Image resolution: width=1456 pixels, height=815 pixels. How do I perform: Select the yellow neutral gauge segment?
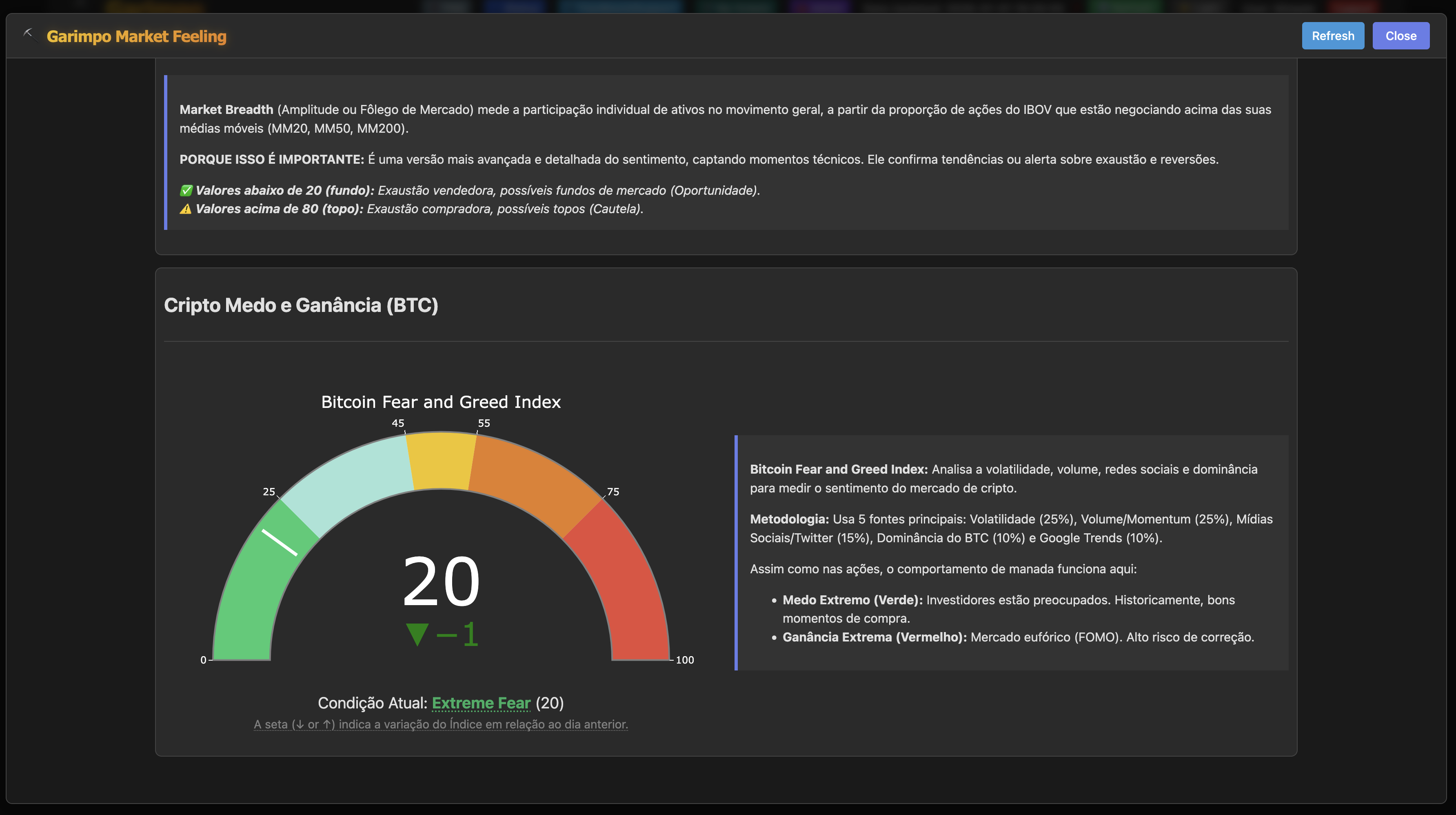441,461
